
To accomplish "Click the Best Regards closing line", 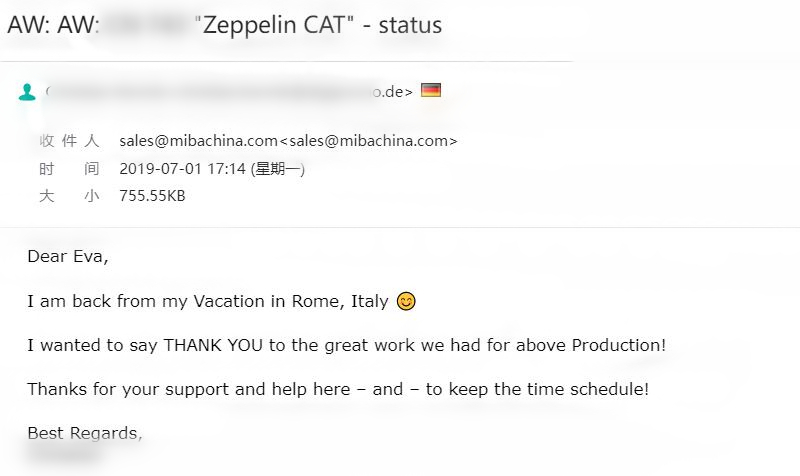I will [x=85, y=433].
